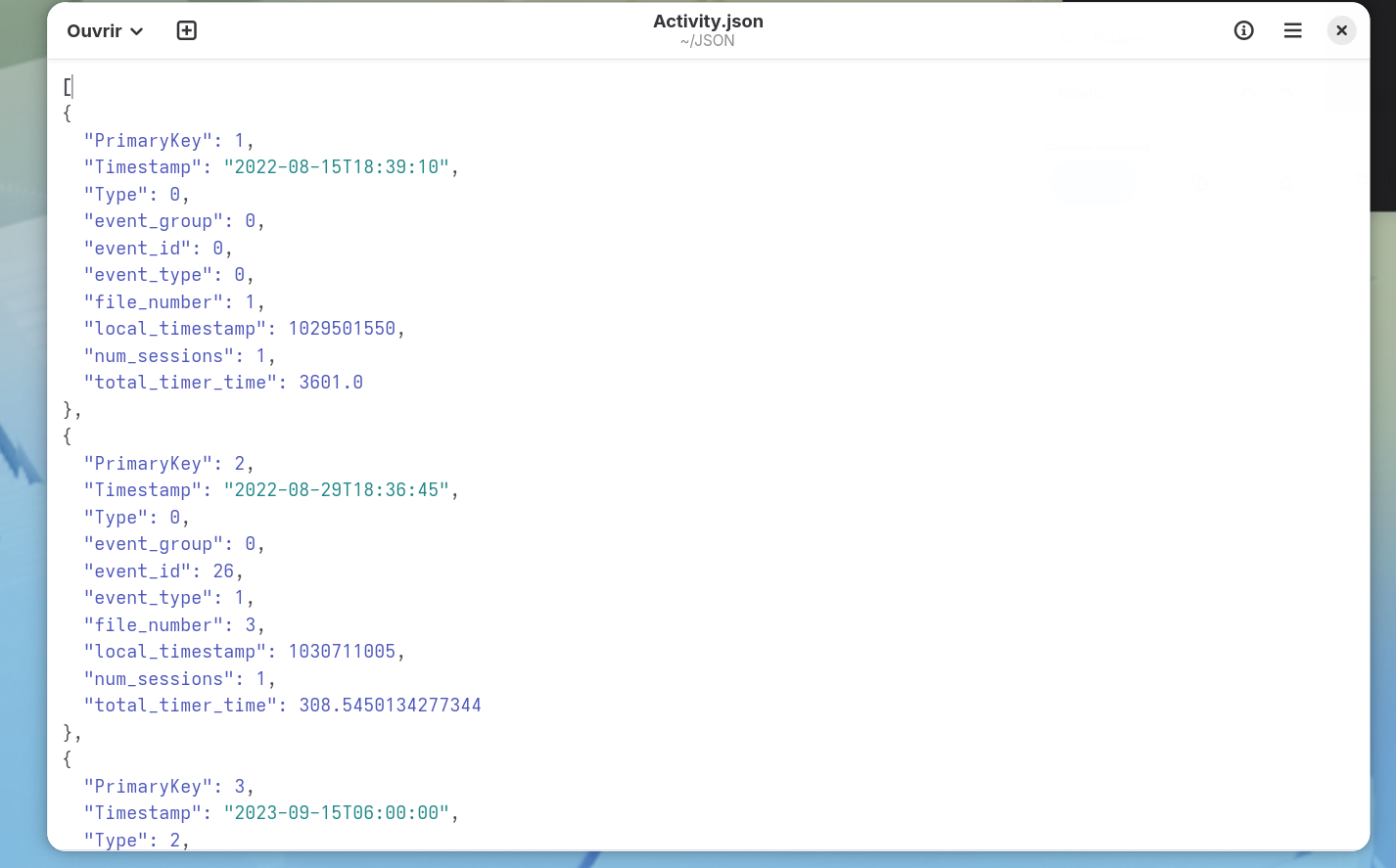Image resolution: width=1396 pixels, height=868 pixels.
Task: Click "file_number": 1 line
Action: [x=174, y=302]
